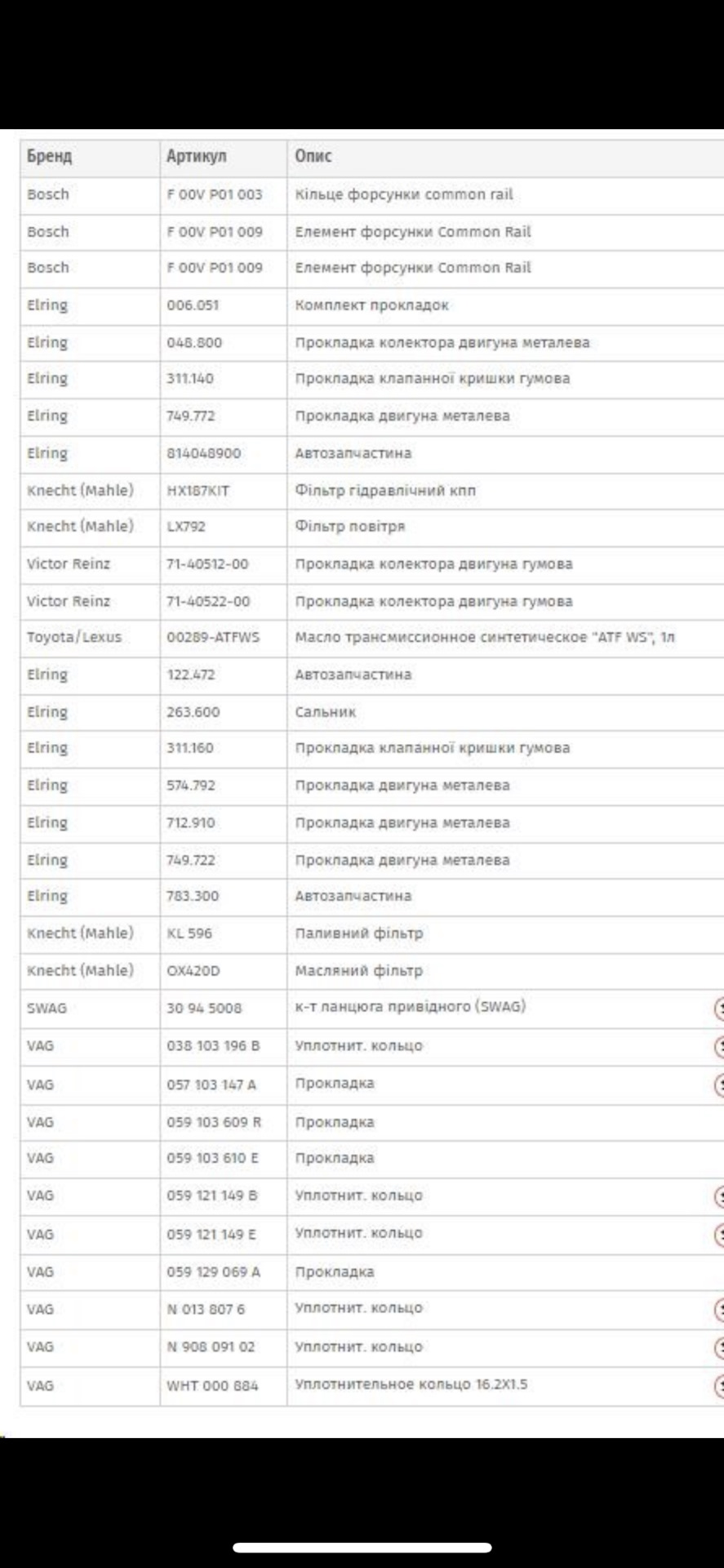Click the circular icon beside 057 103 147 A

tap(719, 1085)
